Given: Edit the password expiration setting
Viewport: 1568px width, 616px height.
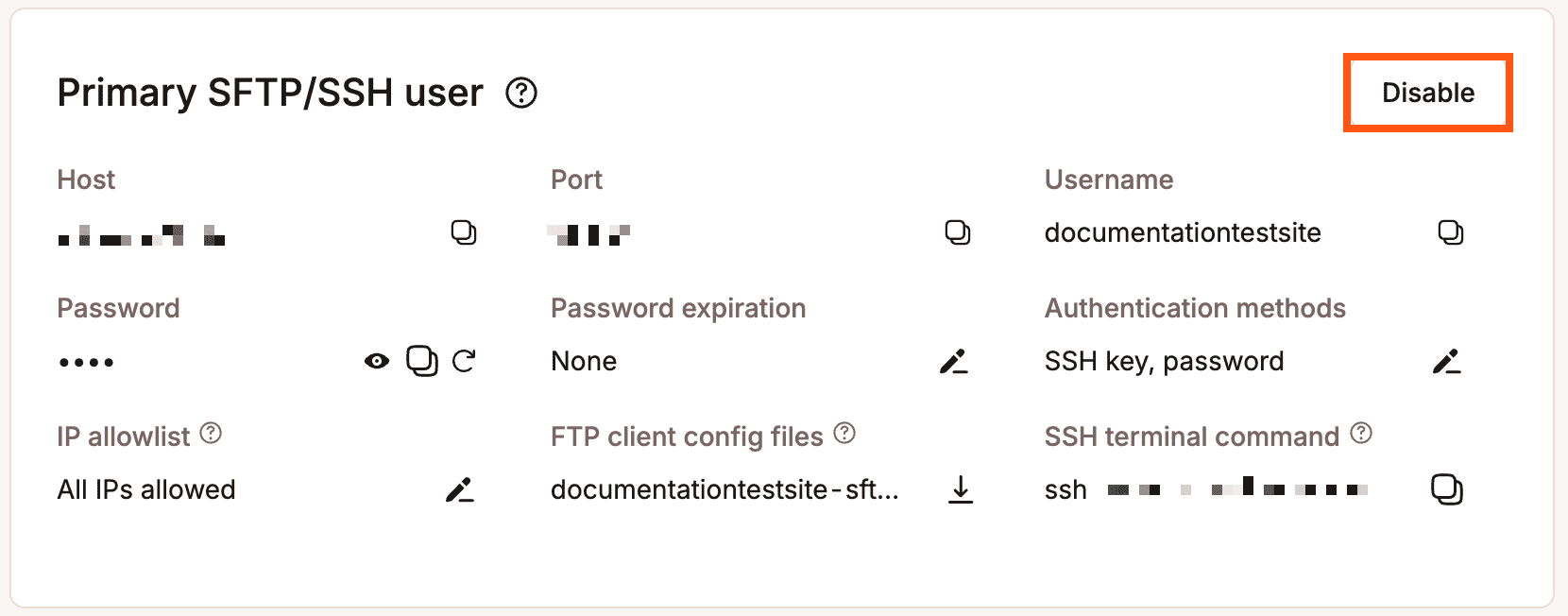Looking at the screenshot, I should (x=954, y=361).
